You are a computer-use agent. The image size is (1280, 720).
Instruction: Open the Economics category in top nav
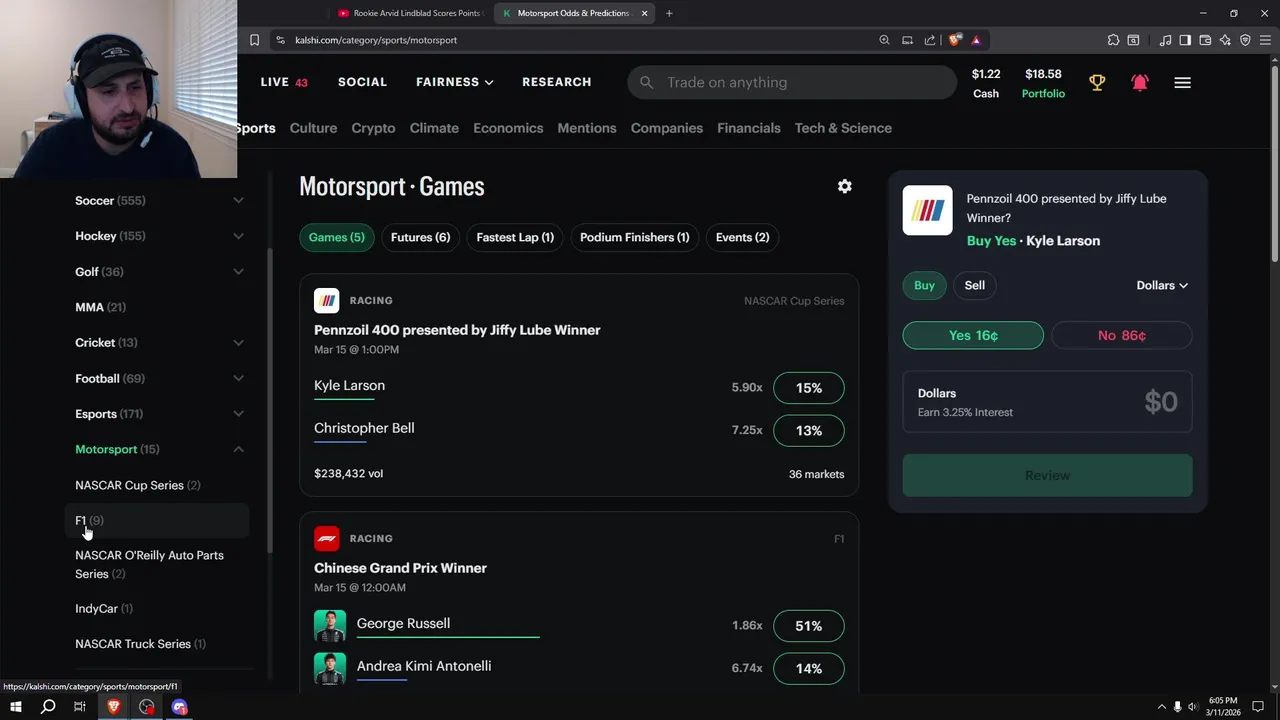tap(508, 128)
